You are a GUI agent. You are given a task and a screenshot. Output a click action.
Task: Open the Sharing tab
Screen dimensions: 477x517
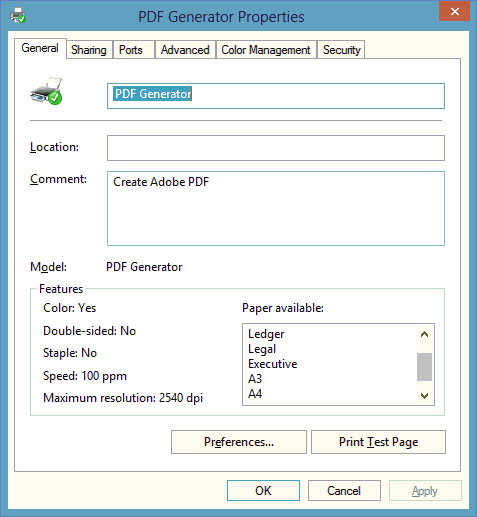click(89, 50)
